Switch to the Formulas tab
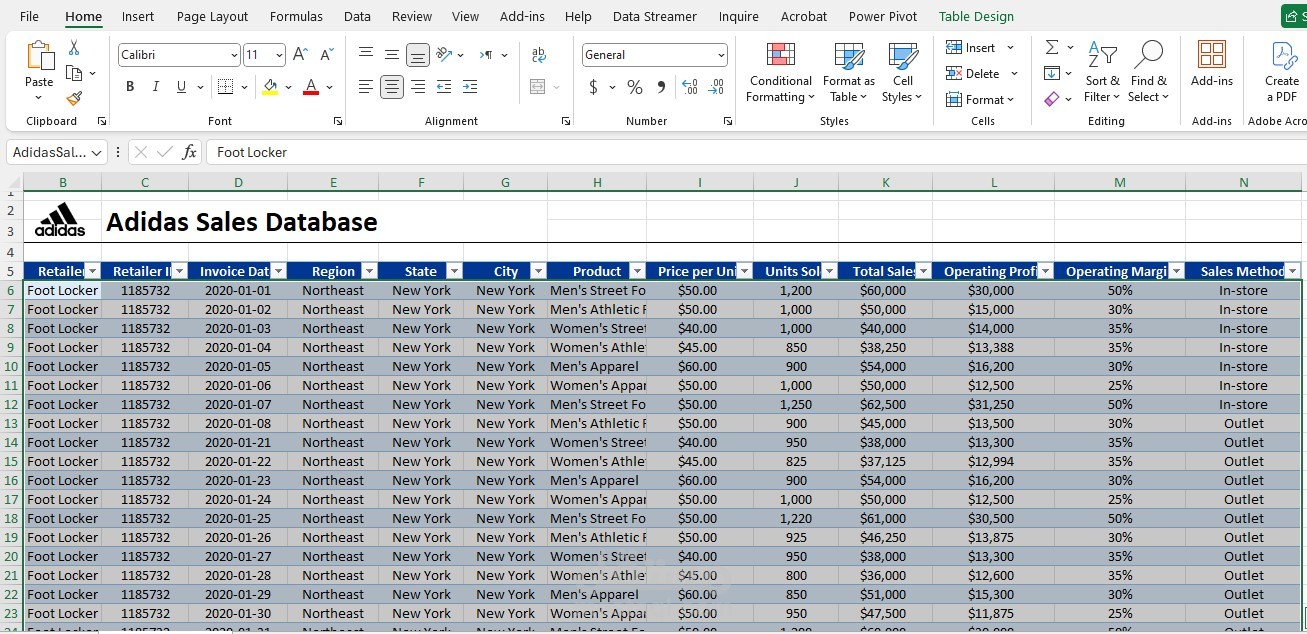The width and height of the screenshot is (1307, 634). tap(296, 16)
